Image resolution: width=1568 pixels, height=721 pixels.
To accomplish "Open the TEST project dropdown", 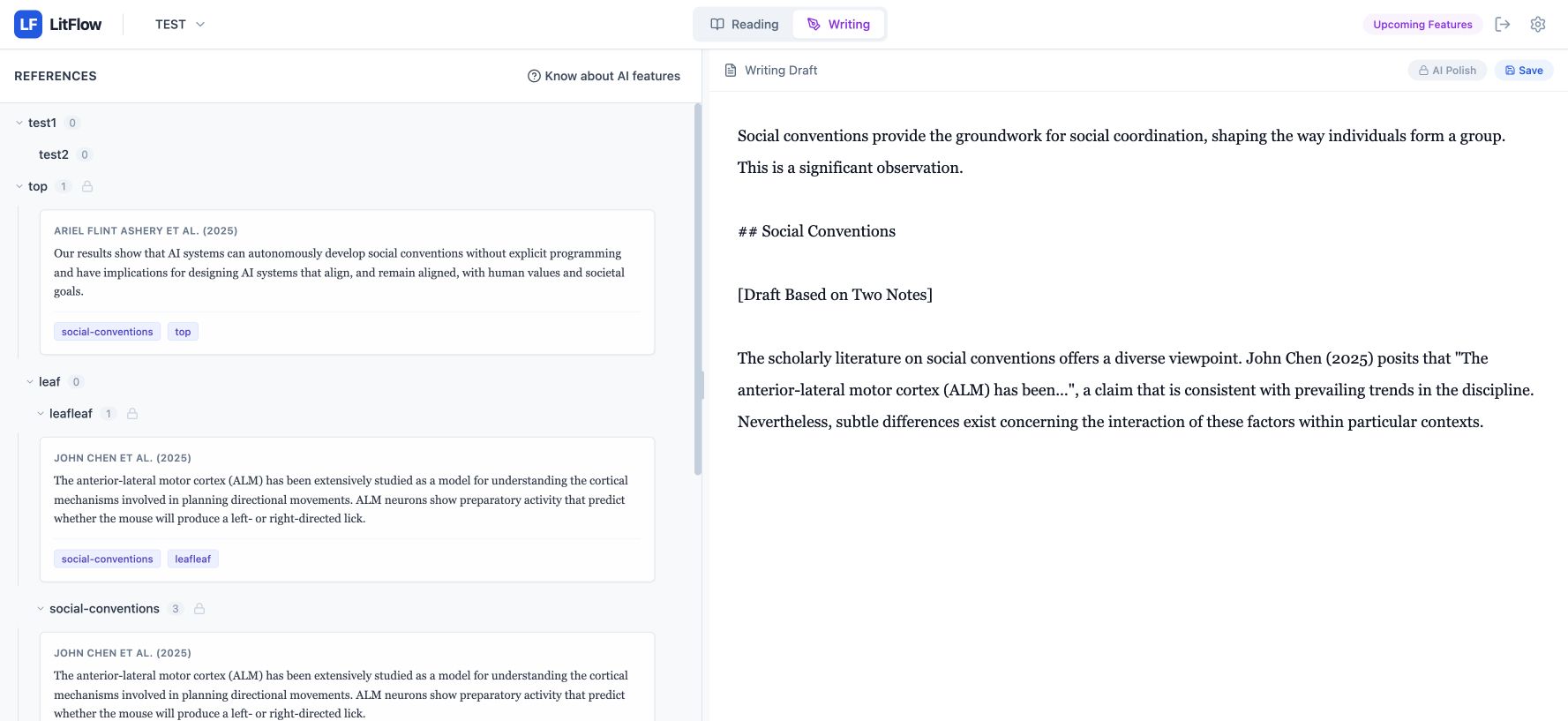I will pos(180,25).
